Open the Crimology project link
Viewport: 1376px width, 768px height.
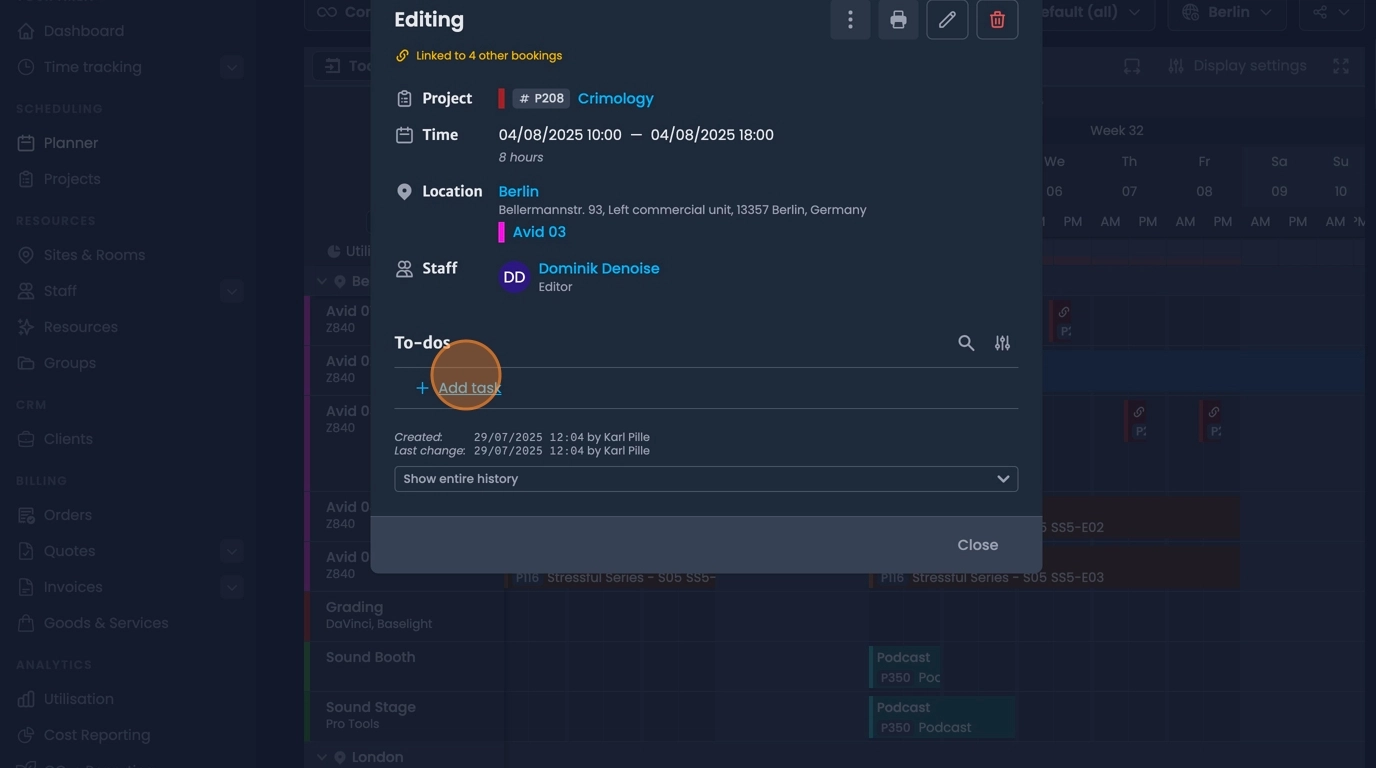pyautogui.click(x=615, y=98)
